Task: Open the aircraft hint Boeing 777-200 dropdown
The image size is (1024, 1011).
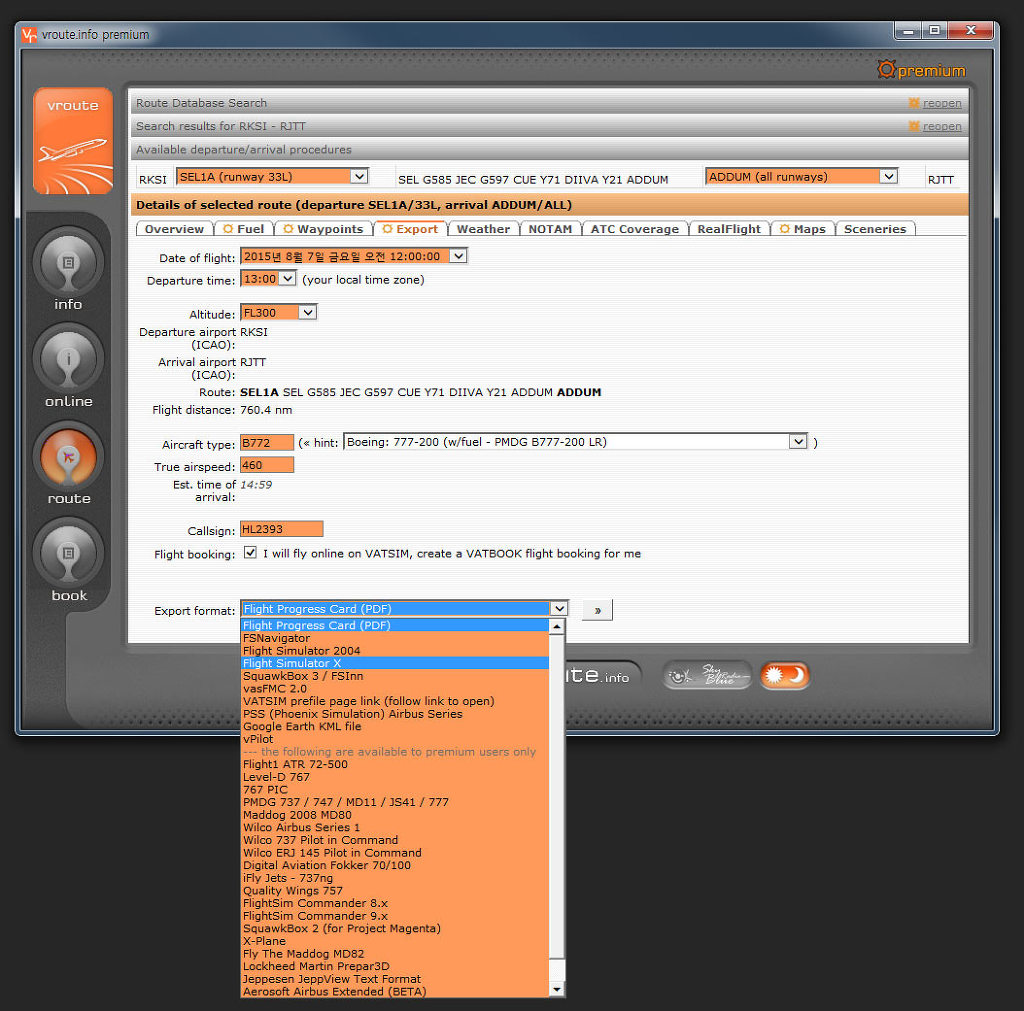Action: coord(575,442)
